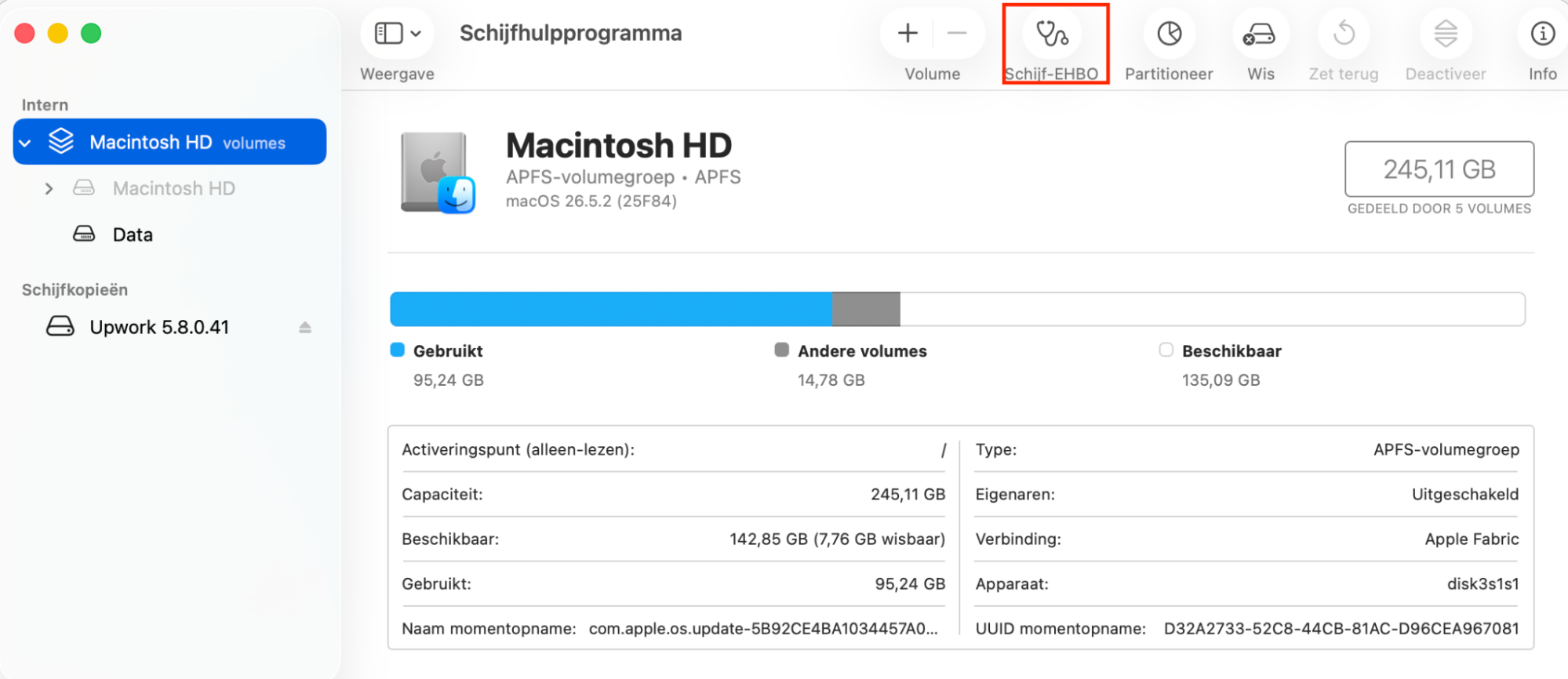1568x679 pixels.
Task: Click the macOS 26.5.2 (25F84) version text
Action: (591, 202)
